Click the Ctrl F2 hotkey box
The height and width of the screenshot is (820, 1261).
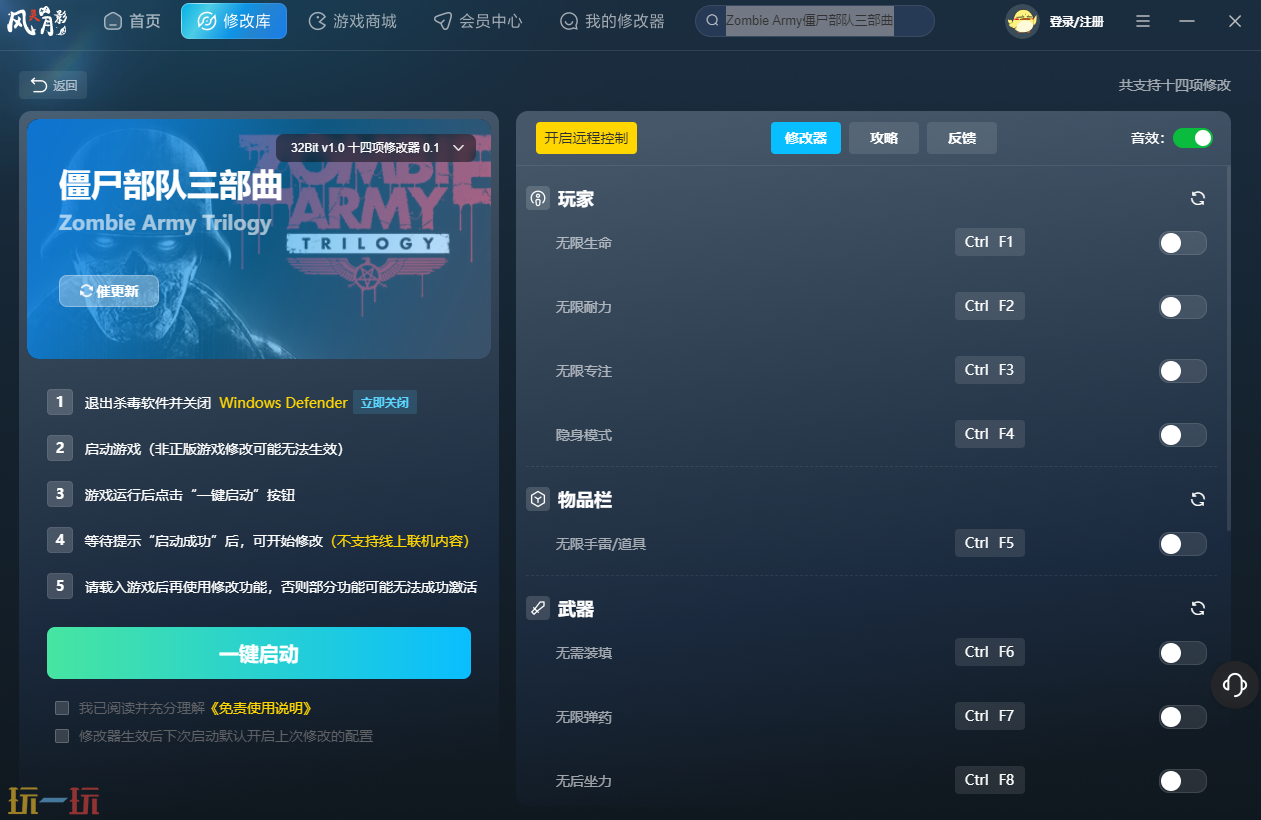990,306
